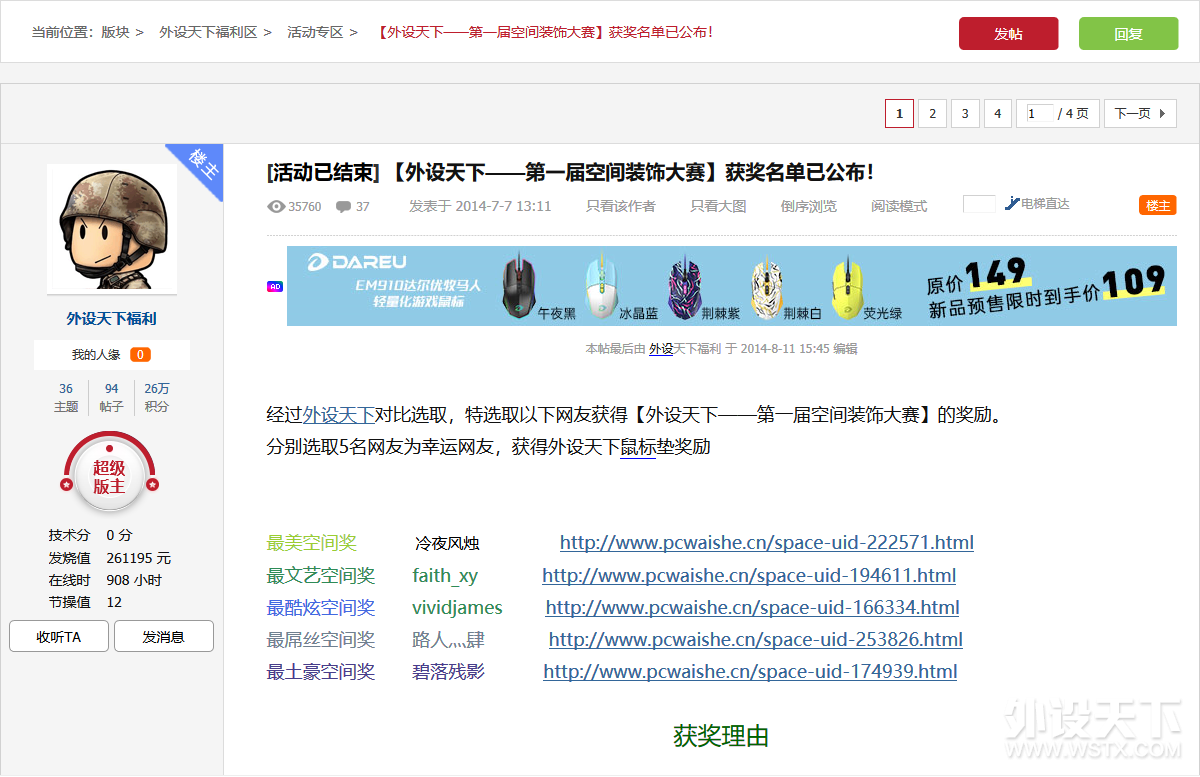Image resolution: width=1200 pixels, height=777 pixels.
Task: Jump to page 4 of the thread
Action: (x=997, y=114)
